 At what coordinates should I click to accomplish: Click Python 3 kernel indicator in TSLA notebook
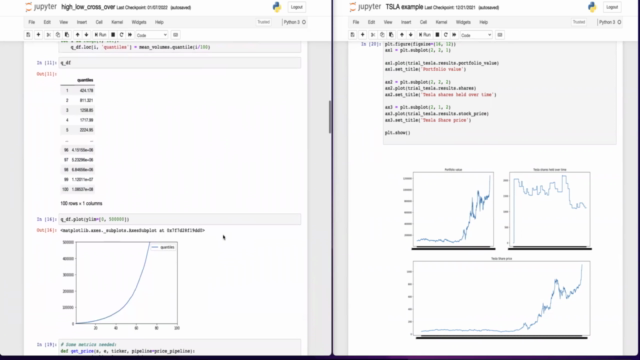pos(609,22)
